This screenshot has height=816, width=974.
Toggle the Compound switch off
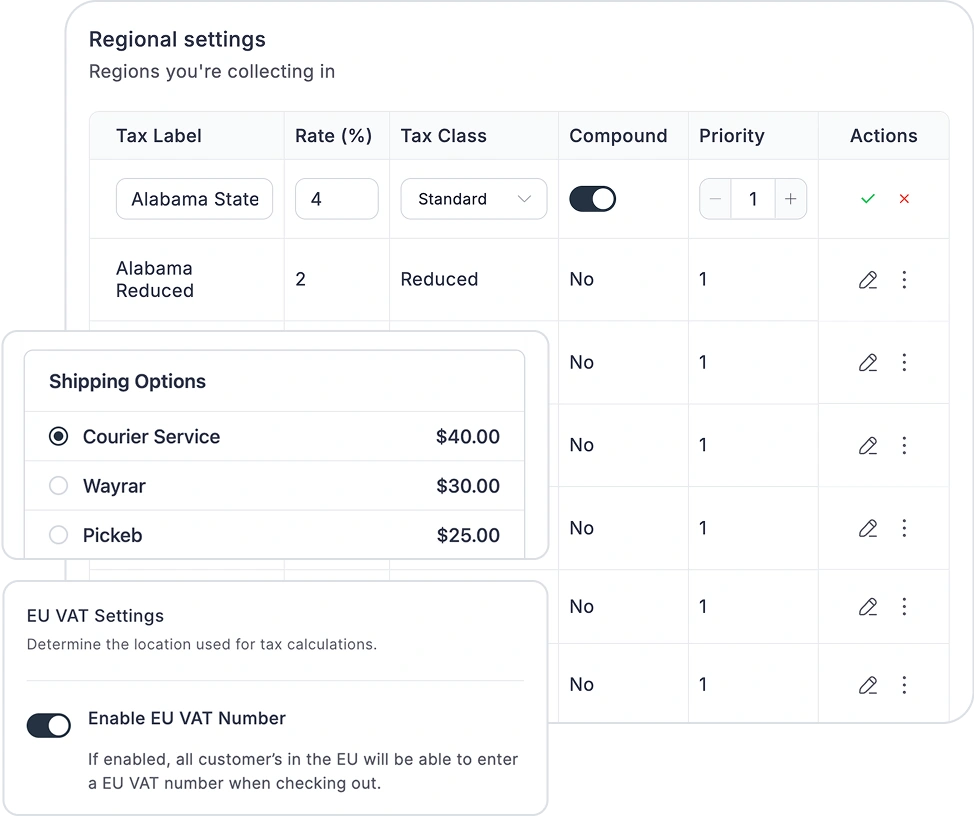(592, 199)
